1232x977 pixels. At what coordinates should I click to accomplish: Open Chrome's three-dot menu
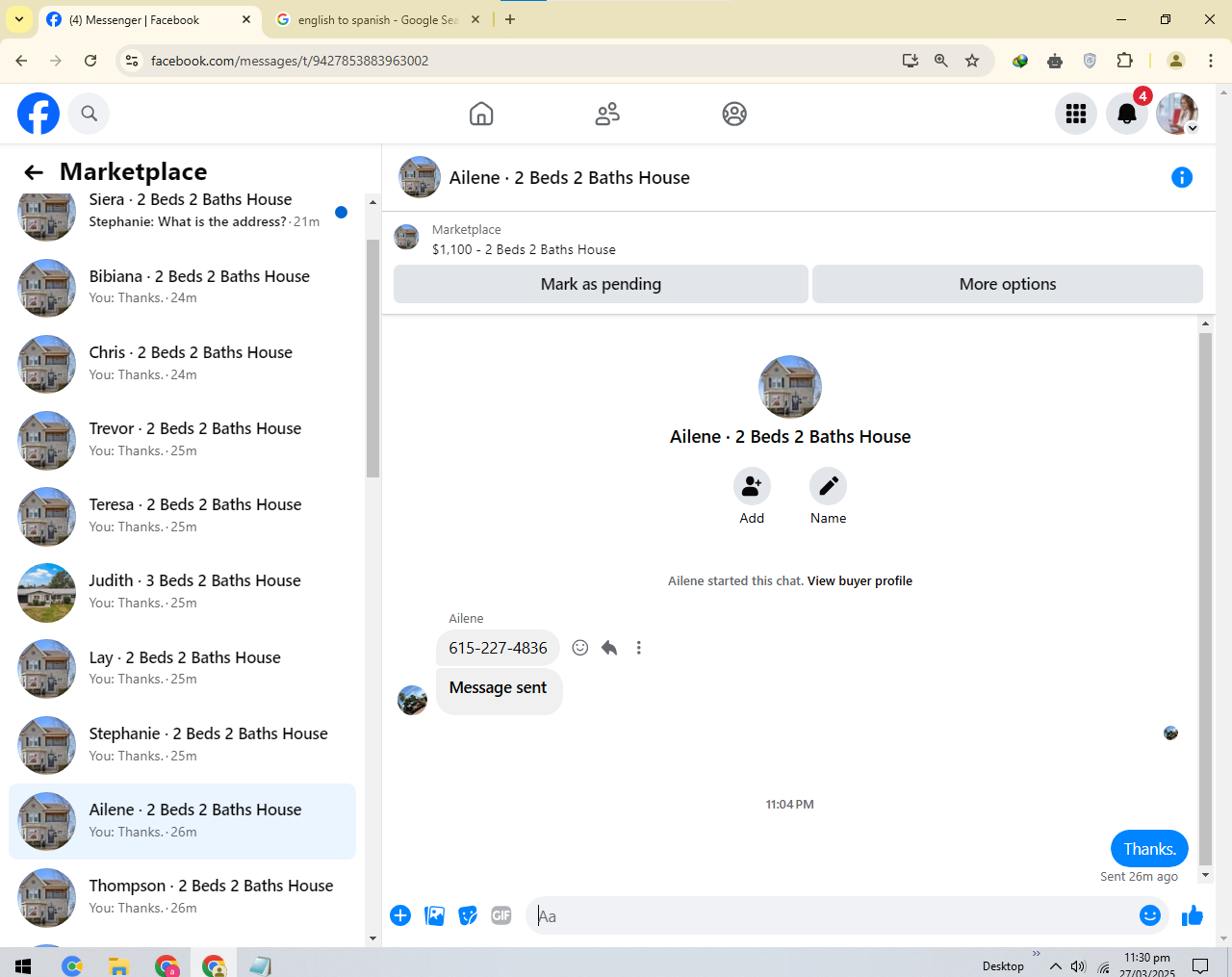(x=1211, y=61)
